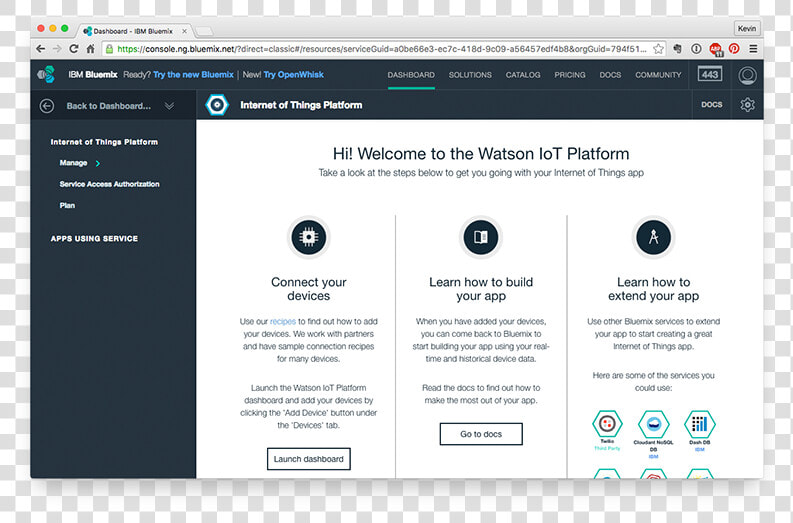Click the browser forward arrow
Viewport: 793px width, 523px height.
[x=57, y=49]
